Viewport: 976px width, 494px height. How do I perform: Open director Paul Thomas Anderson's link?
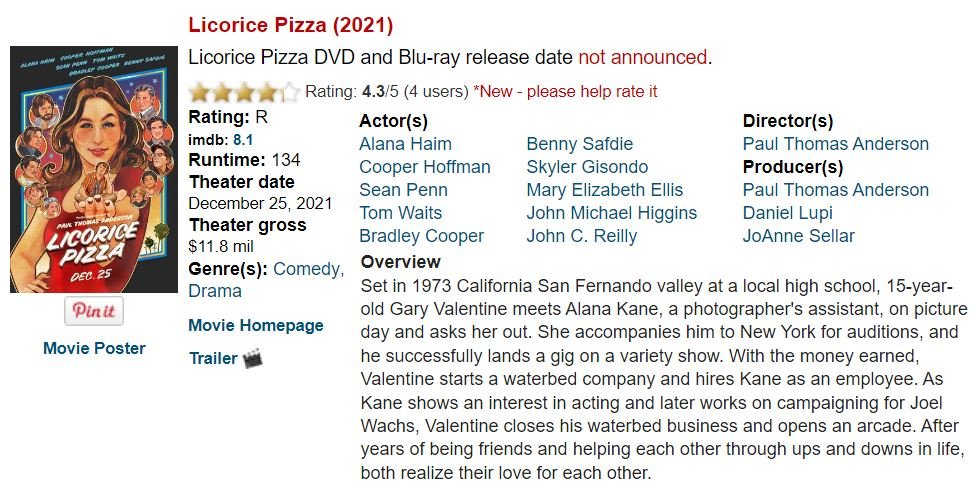coord(836,144)
